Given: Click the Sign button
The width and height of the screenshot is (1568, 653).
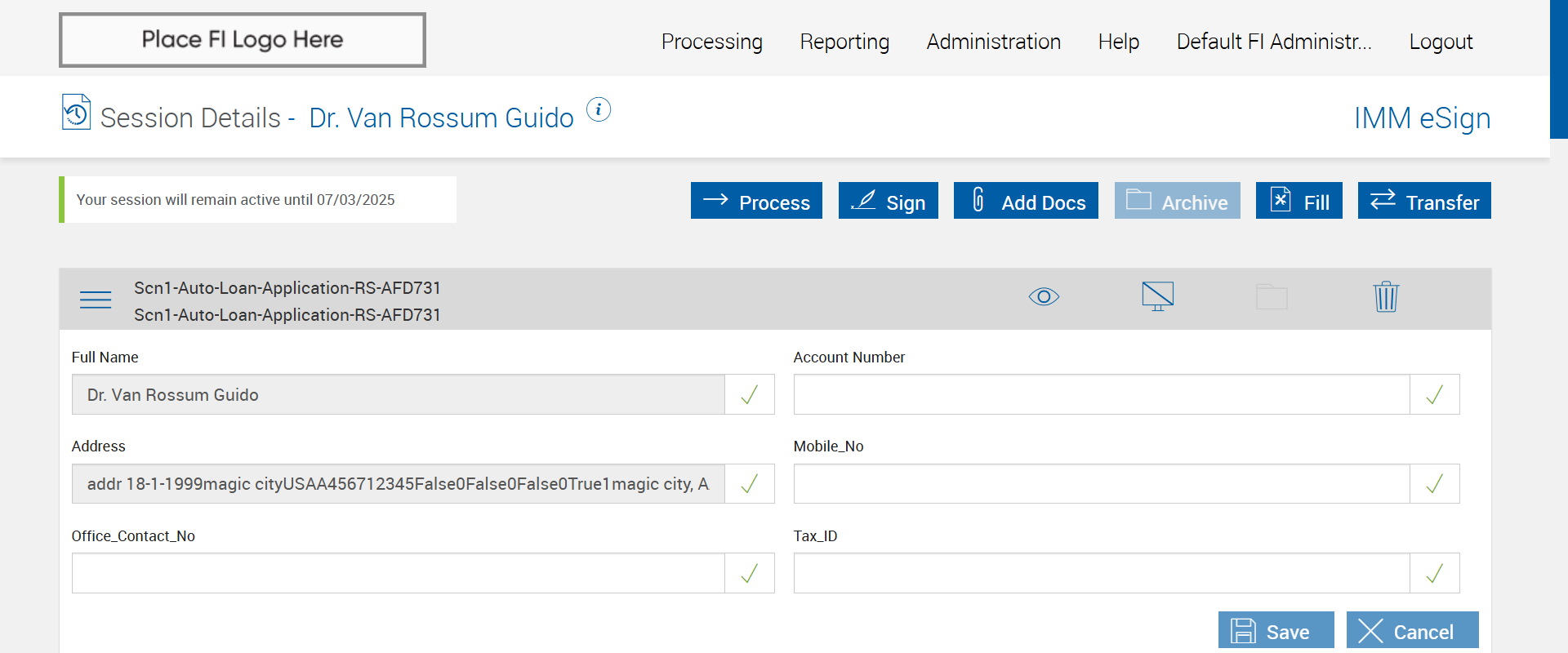Looking at the screenshot, I should click(888, 201).
